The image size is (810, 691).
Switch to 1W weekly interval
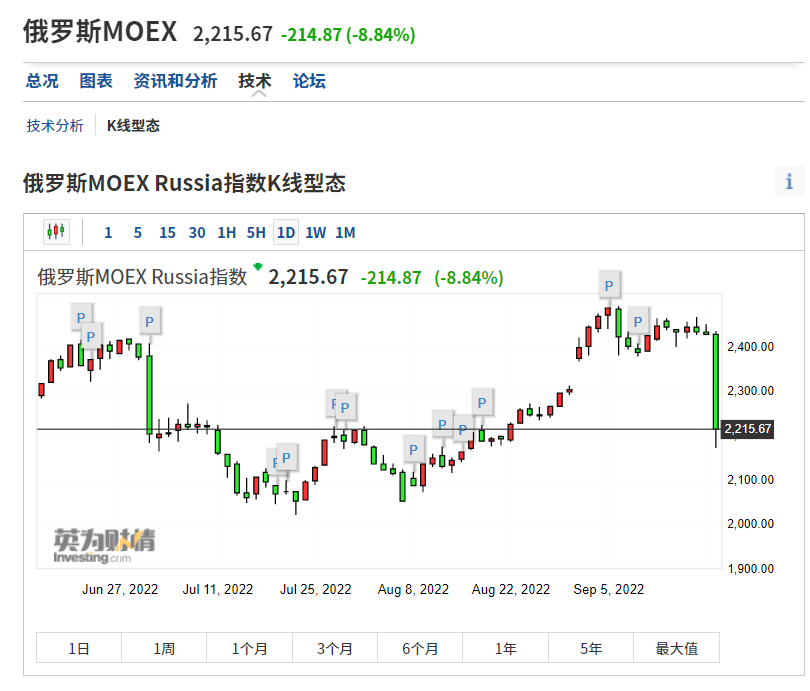pos(315,233)
